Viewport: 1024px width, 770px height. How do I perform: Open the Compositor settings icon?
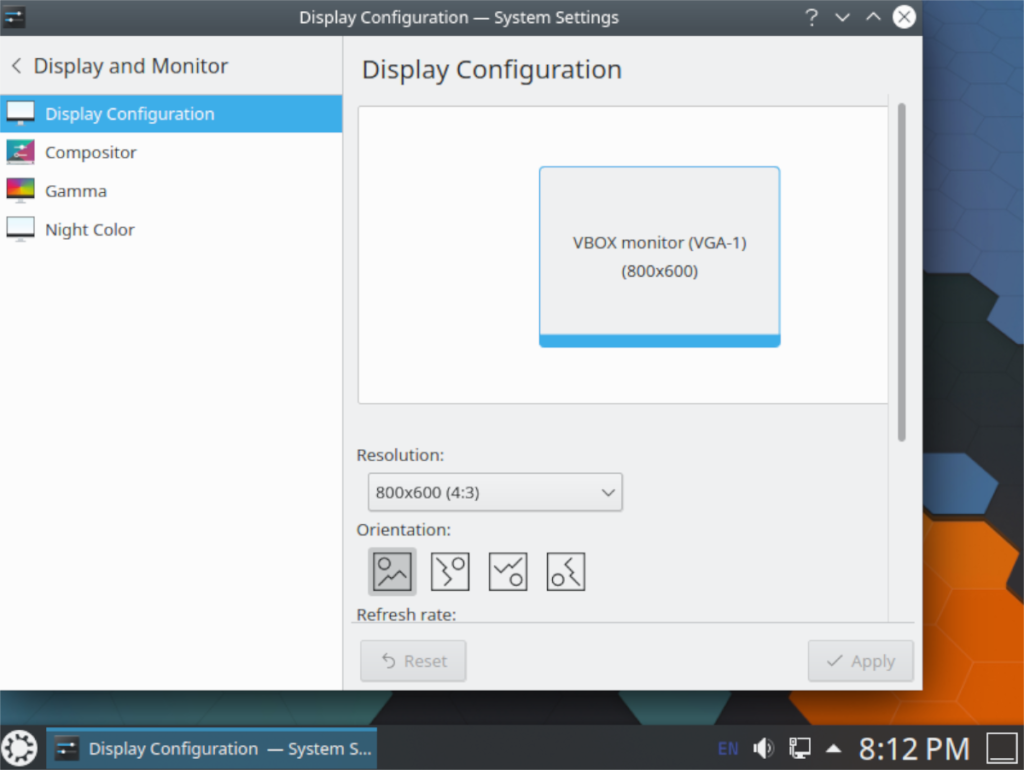click(20, 152)
